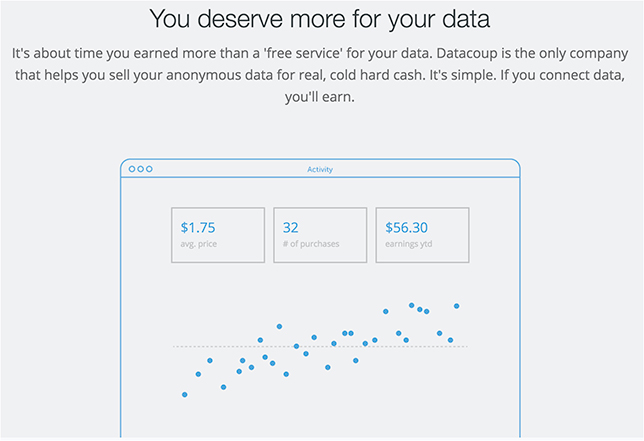Select the $1.75 avg. price card

(218, 235)
